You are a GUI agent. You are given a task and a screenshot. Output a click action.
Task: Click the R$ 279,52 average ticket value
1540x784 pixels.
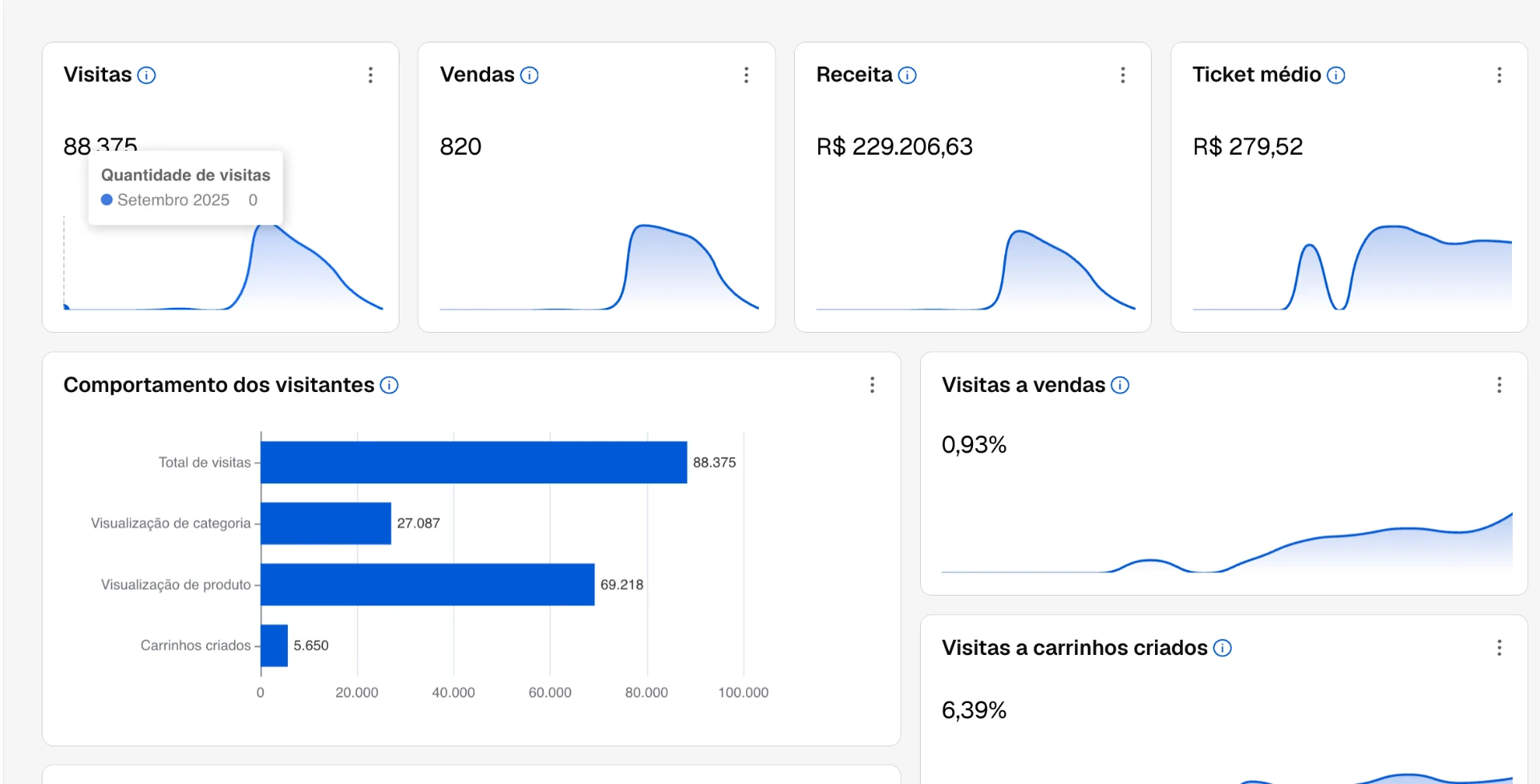tap(1247, 147)
